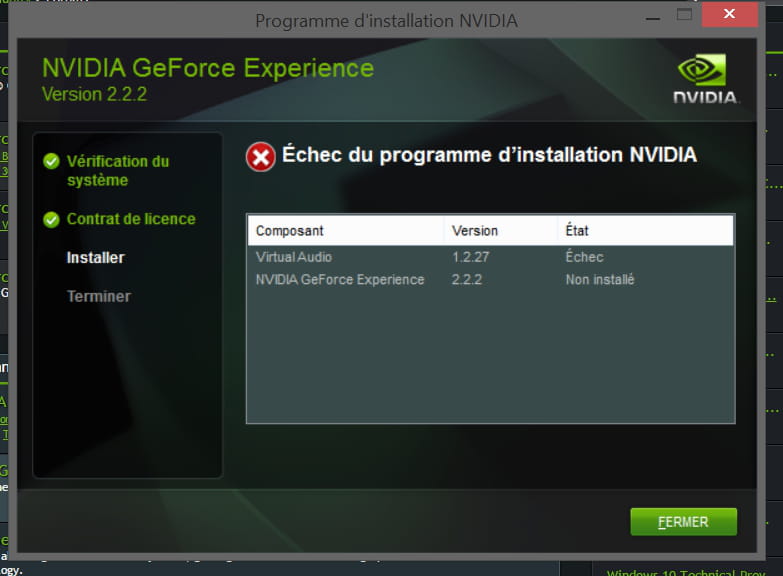Click the Échec status cell
Image resolution: width=783 pixels, height=576 pixels.
pos(584,256)
